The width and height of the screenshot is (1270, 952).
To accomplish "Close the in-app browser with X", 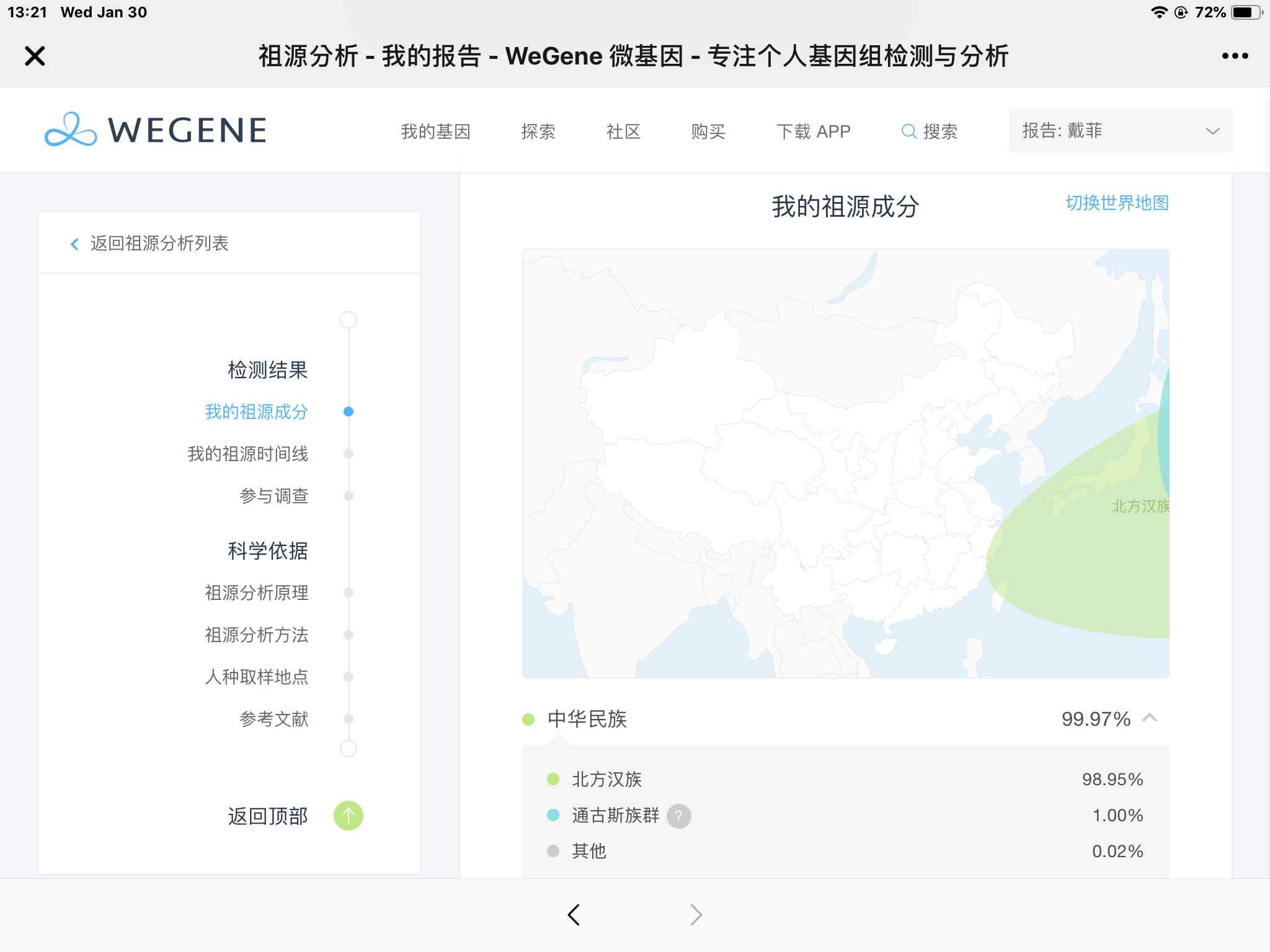I will (x=35, y=56).
